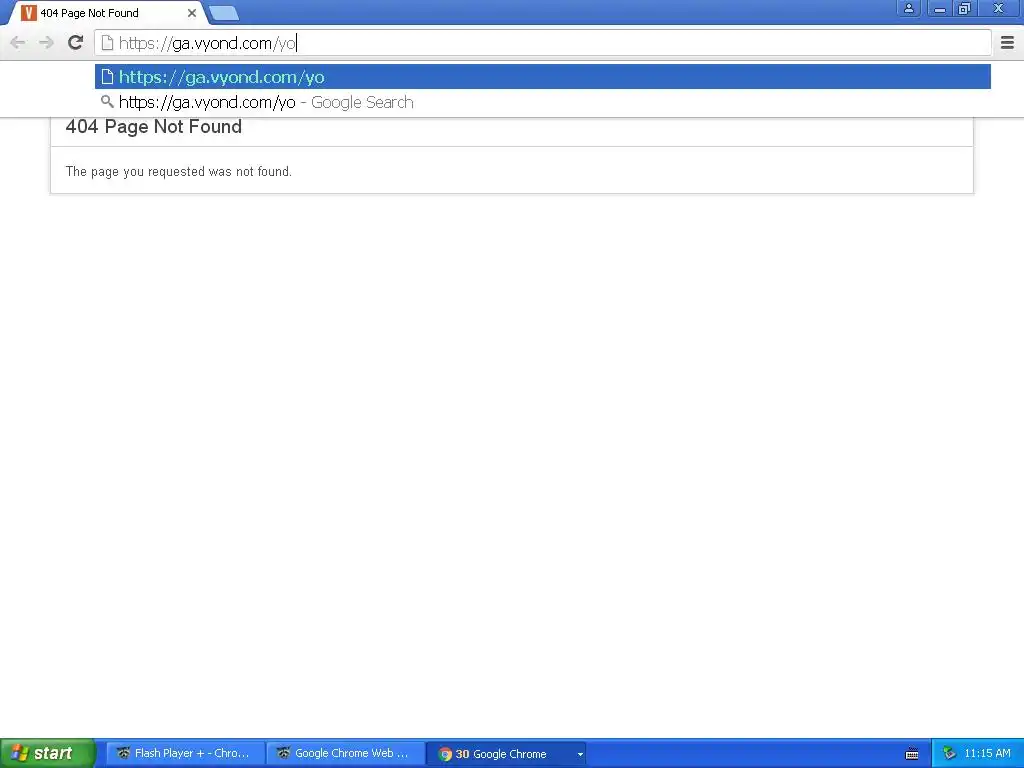
Task: Restore down the Chrome window
Action: click(965, 8)
